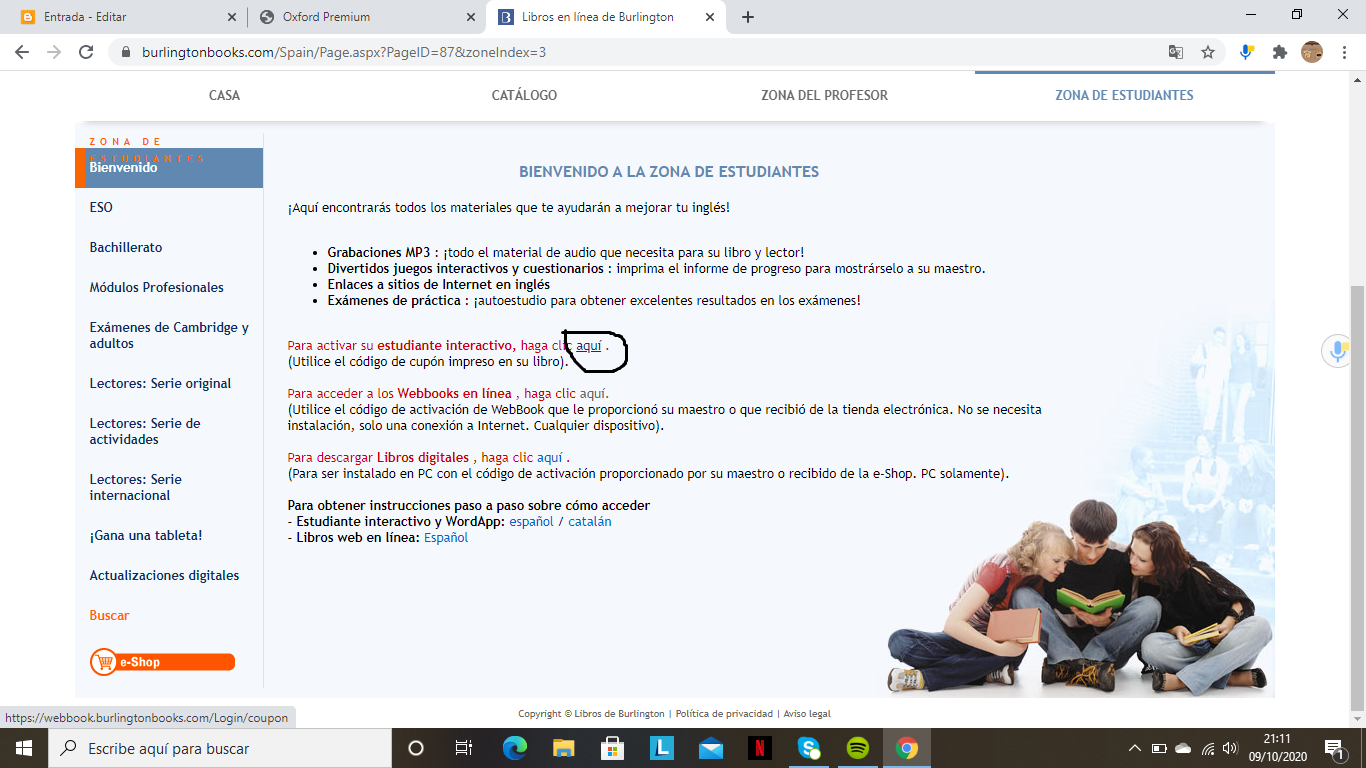Open español instructions for Estudiante interactivo
This screenshot has height=768, width=1366.
(531, 521)
